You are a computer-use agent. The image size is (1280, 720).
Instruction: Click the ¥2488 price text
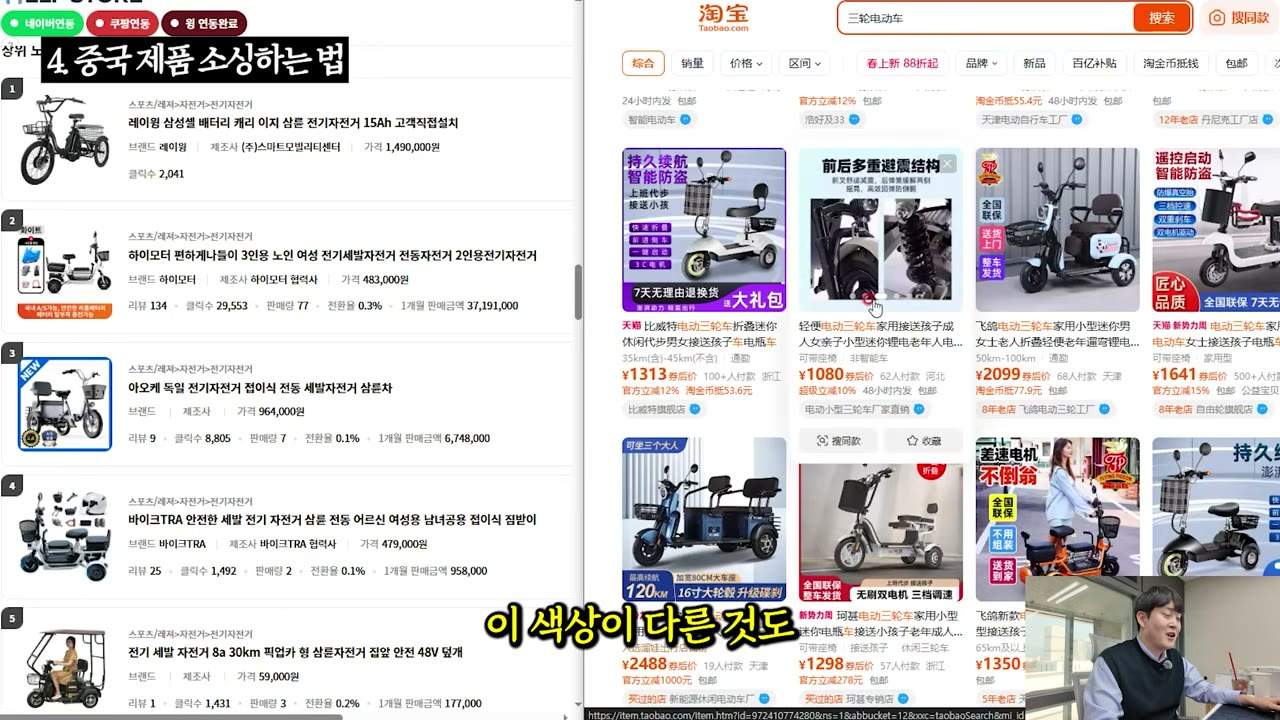pyautogui.click(x=644, y=664)
